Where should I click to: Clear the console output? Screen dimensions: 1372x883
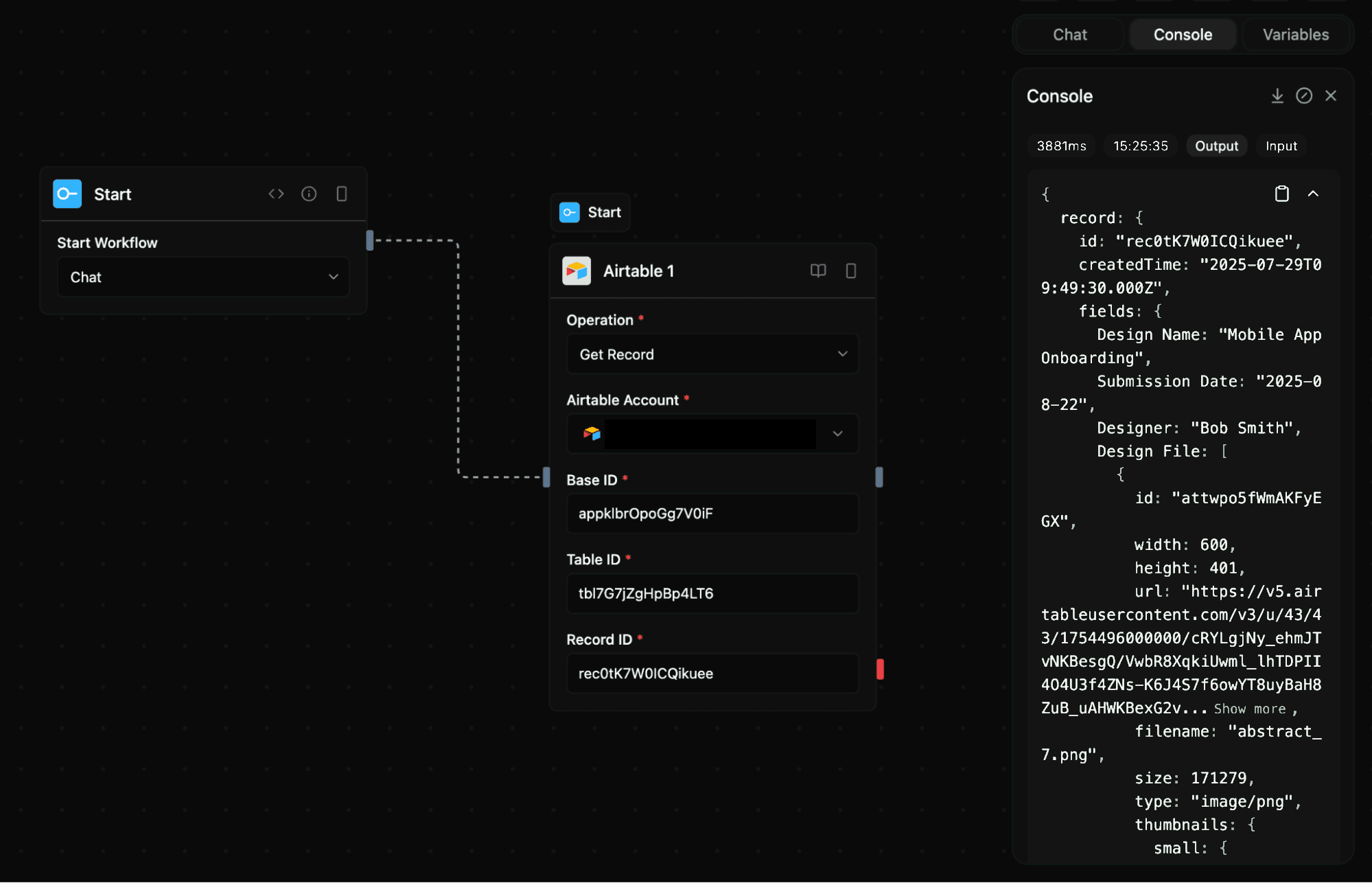click(1304, 95)
